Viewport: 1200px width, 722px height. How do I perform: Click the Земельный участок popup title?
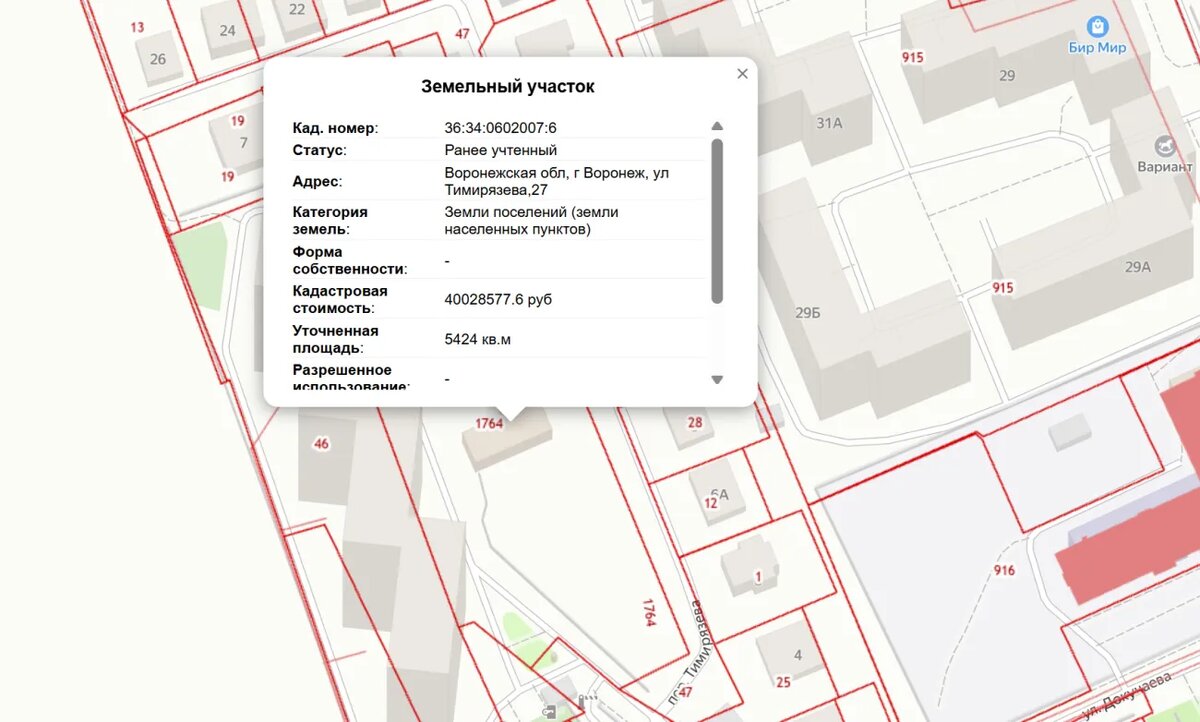508,86
